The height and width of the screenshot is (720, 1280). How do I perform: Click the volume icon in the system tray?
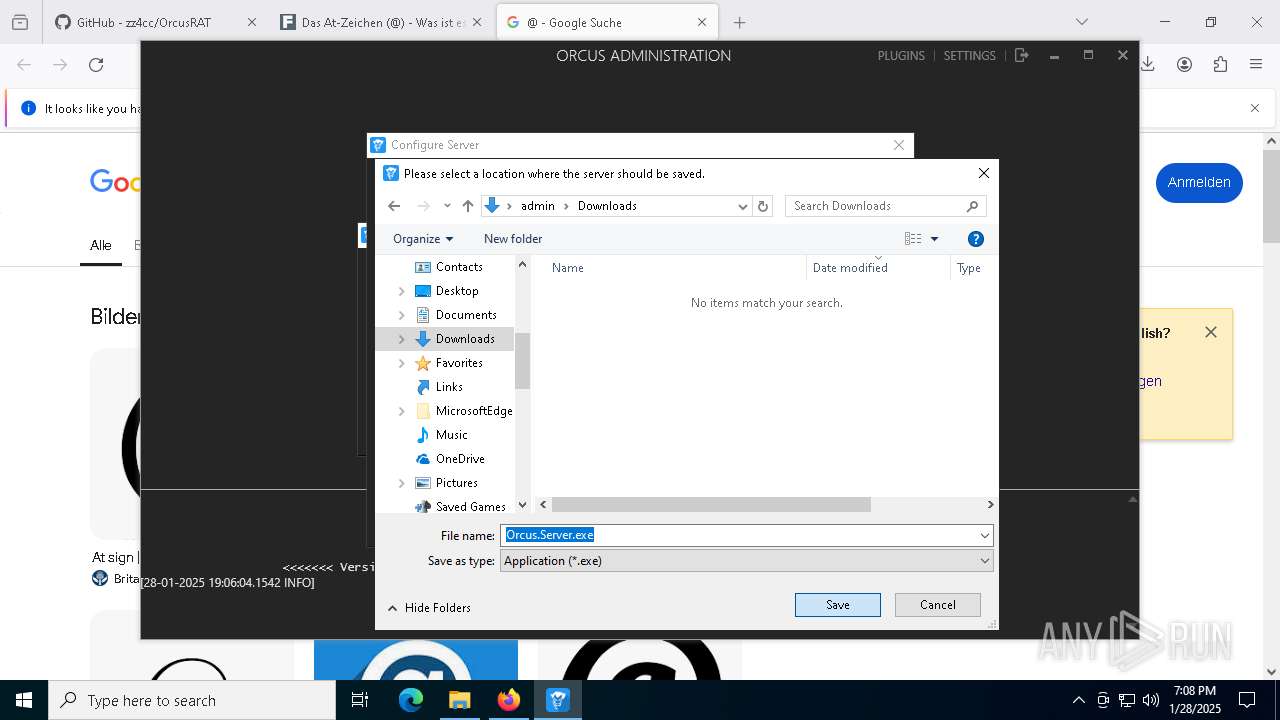[1151, 700]
